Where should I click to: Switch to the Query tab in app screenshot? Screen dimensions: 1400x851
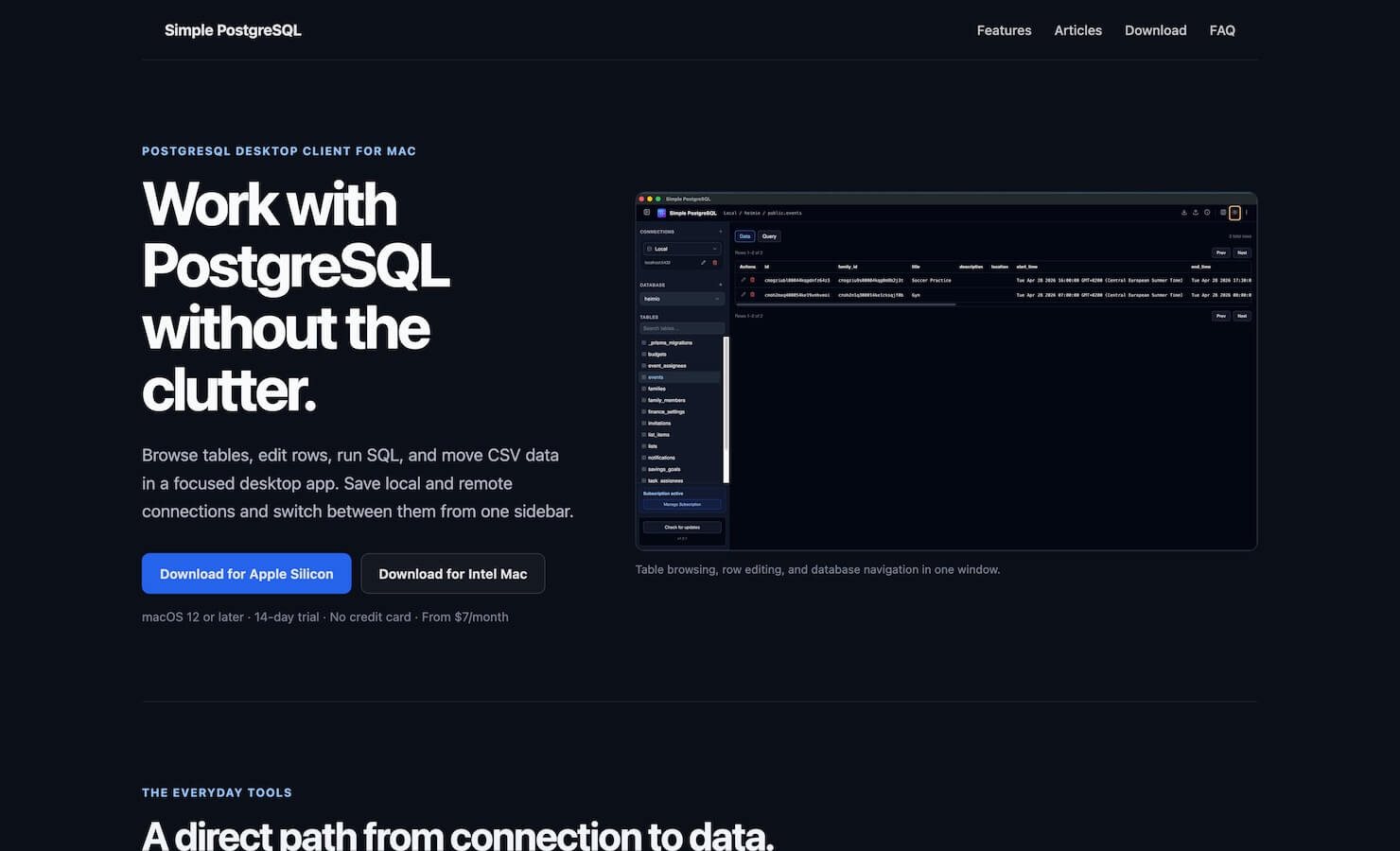(769, 236)
